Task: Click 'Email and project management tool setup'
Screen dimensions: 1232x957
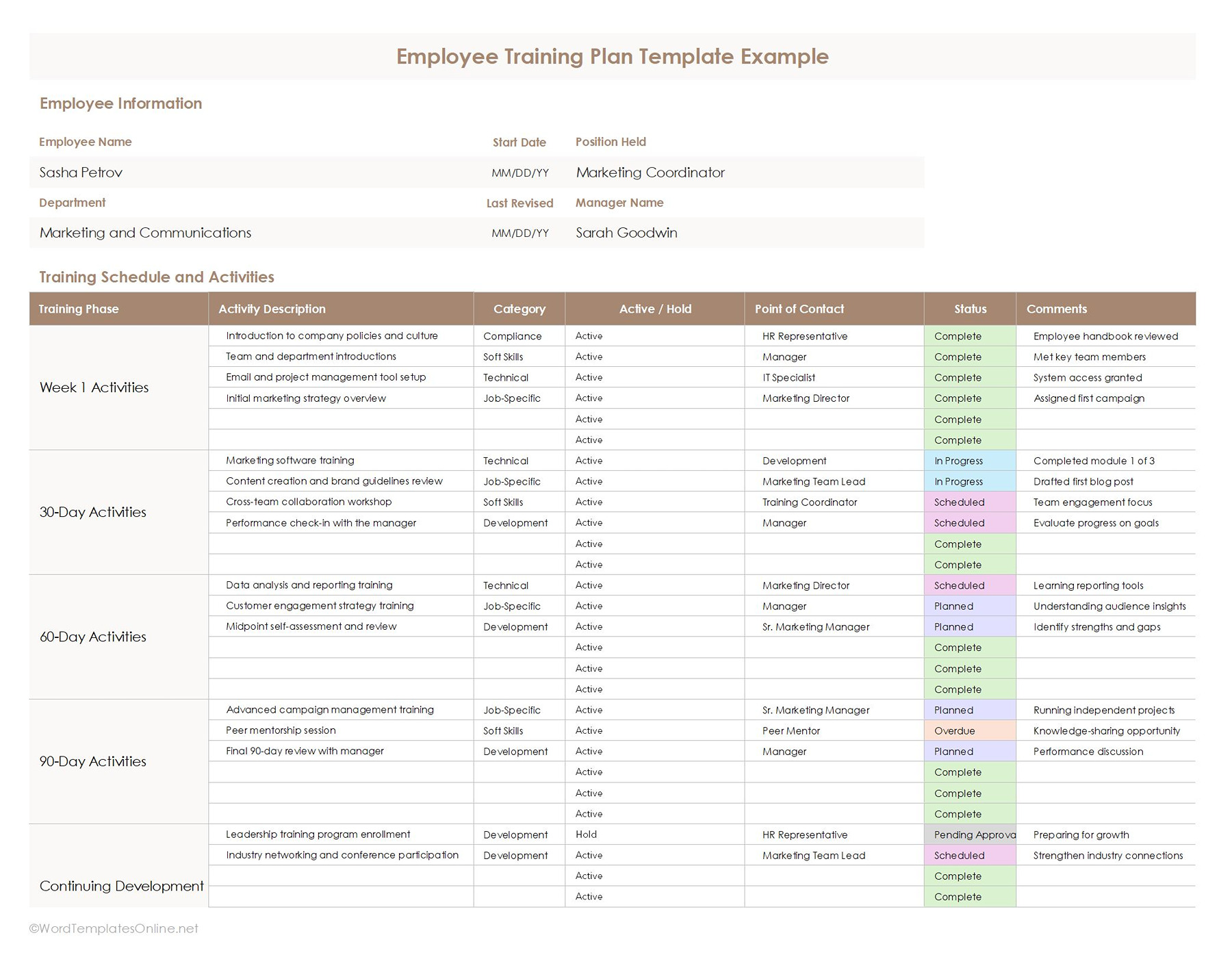Action: coord(326,377)
